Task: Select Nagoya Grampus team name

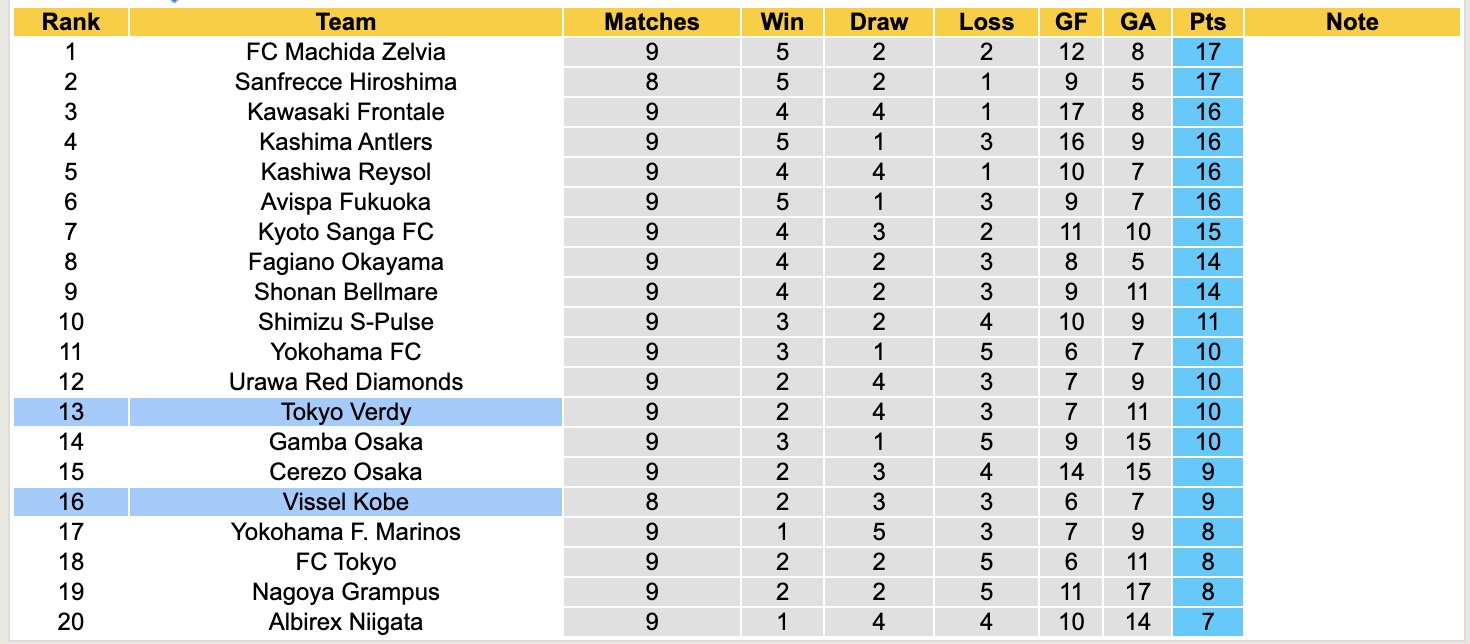Action: 345,592
